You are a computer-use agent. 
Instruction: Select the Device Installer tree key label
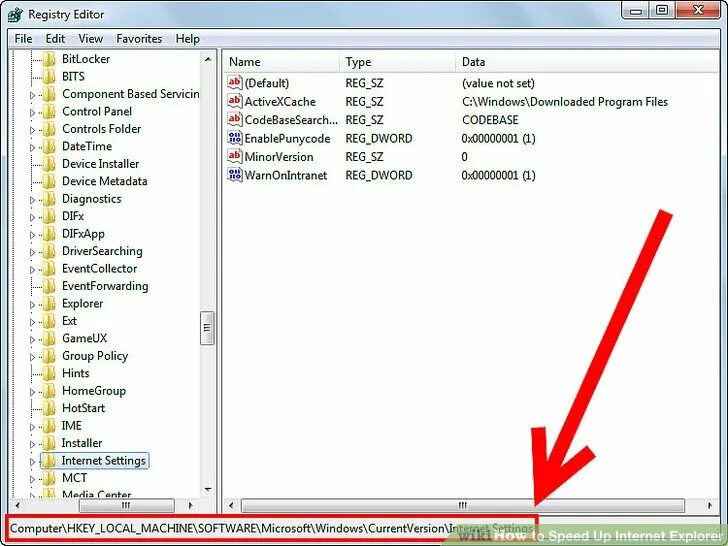[x=100, y=164]
